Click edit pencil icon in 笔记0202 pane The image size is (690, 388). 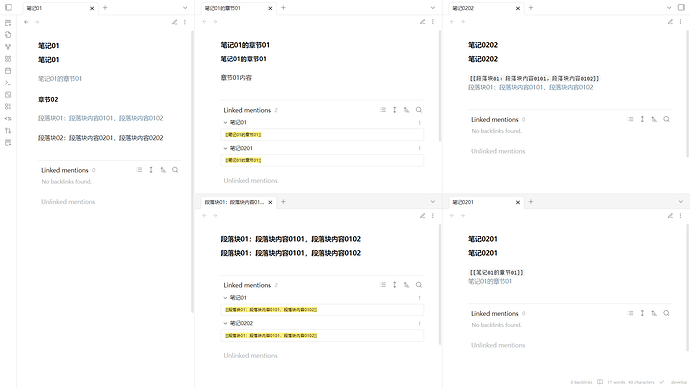pyautogui.click(x=670, y=22)
